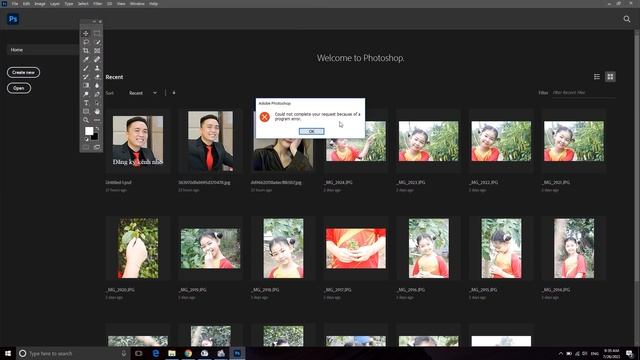Select the Frame tool

pos(97,51)
